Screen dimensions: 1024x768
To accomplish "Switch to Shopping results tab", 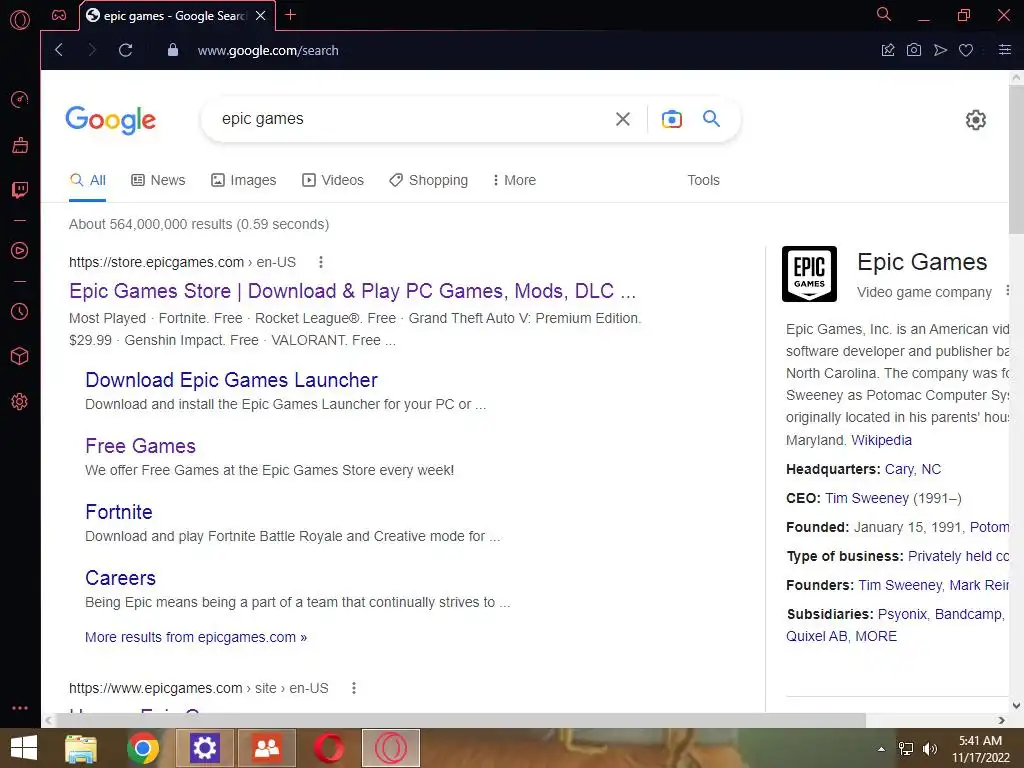I will (428, 180).
